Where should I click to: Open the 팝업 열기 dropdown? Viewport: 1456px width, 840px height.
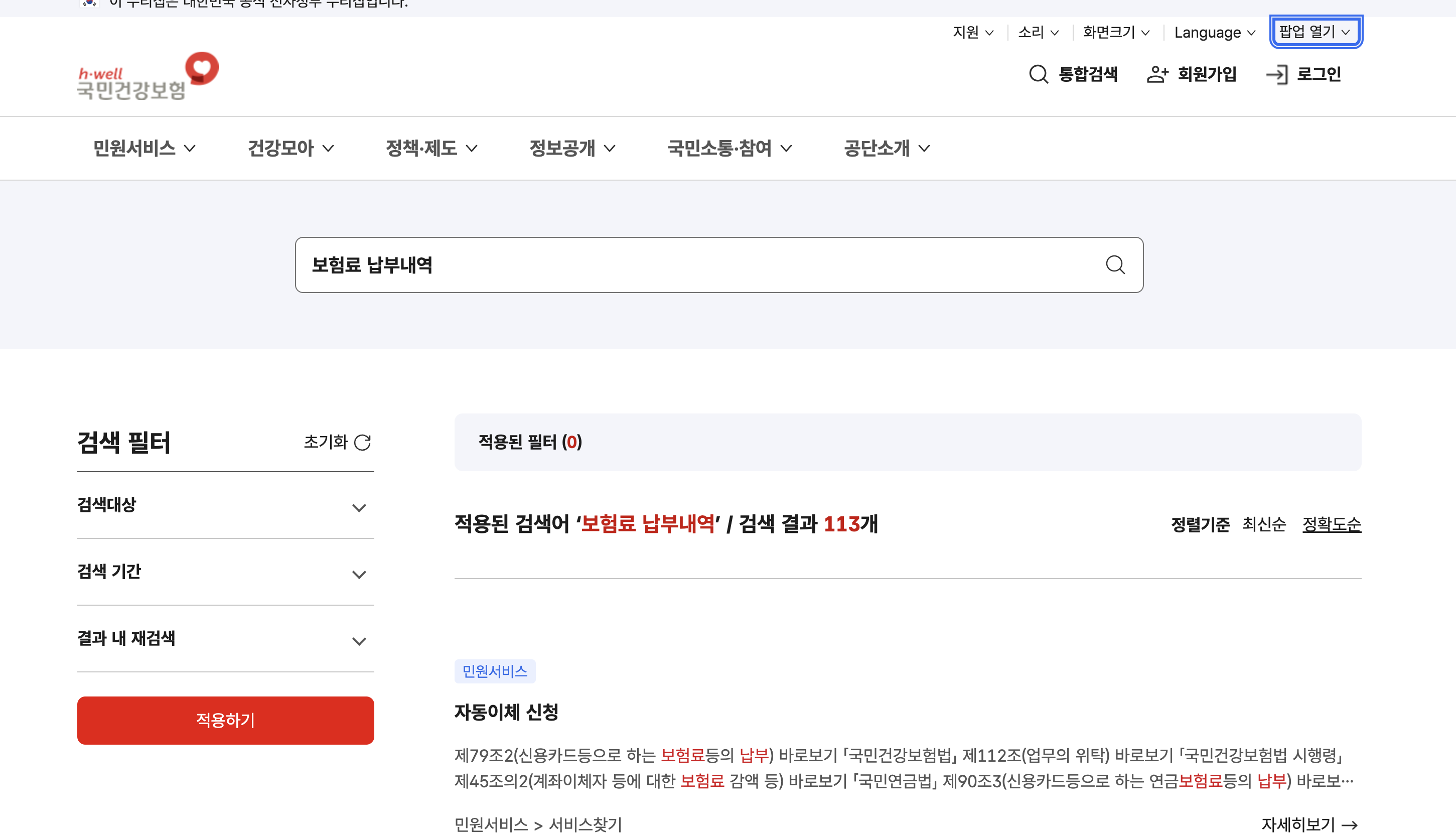(x=1315, y=32)
